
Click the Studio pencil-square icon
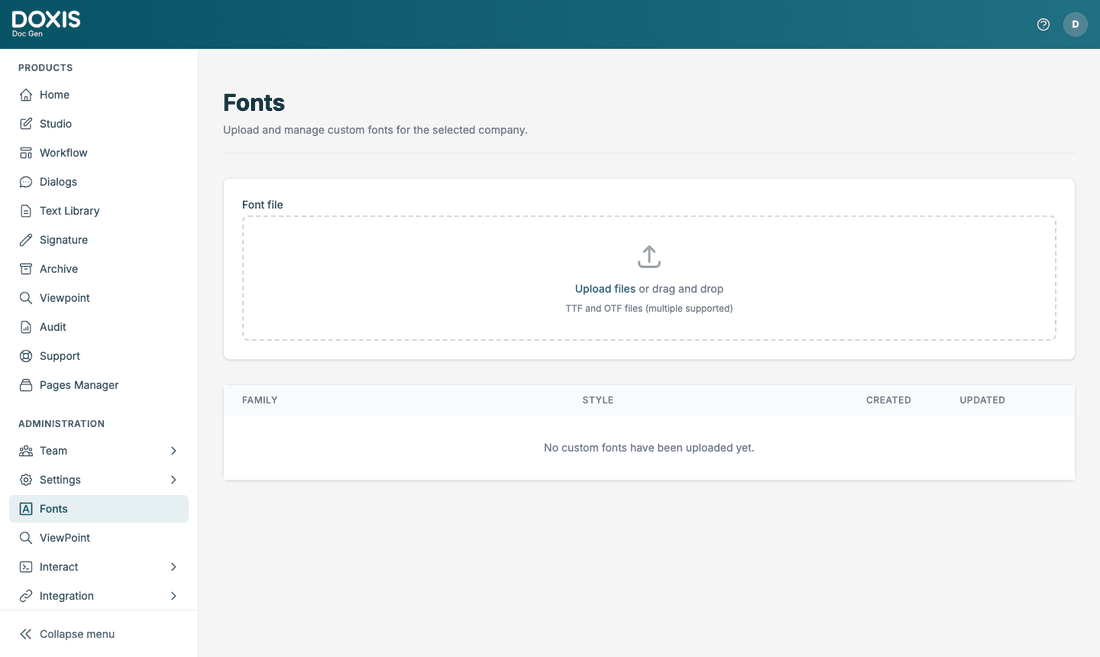point(26,123)
